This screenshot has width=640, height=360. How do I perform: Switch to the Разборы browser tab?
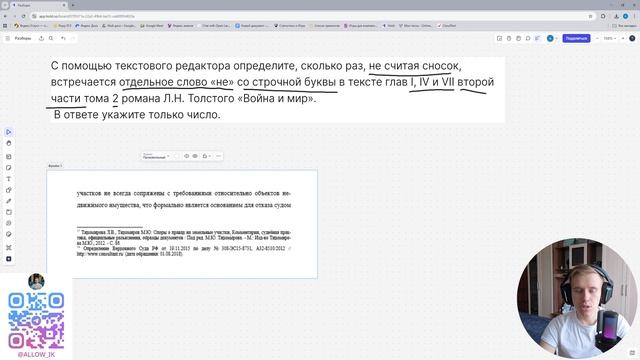point(39,5)
